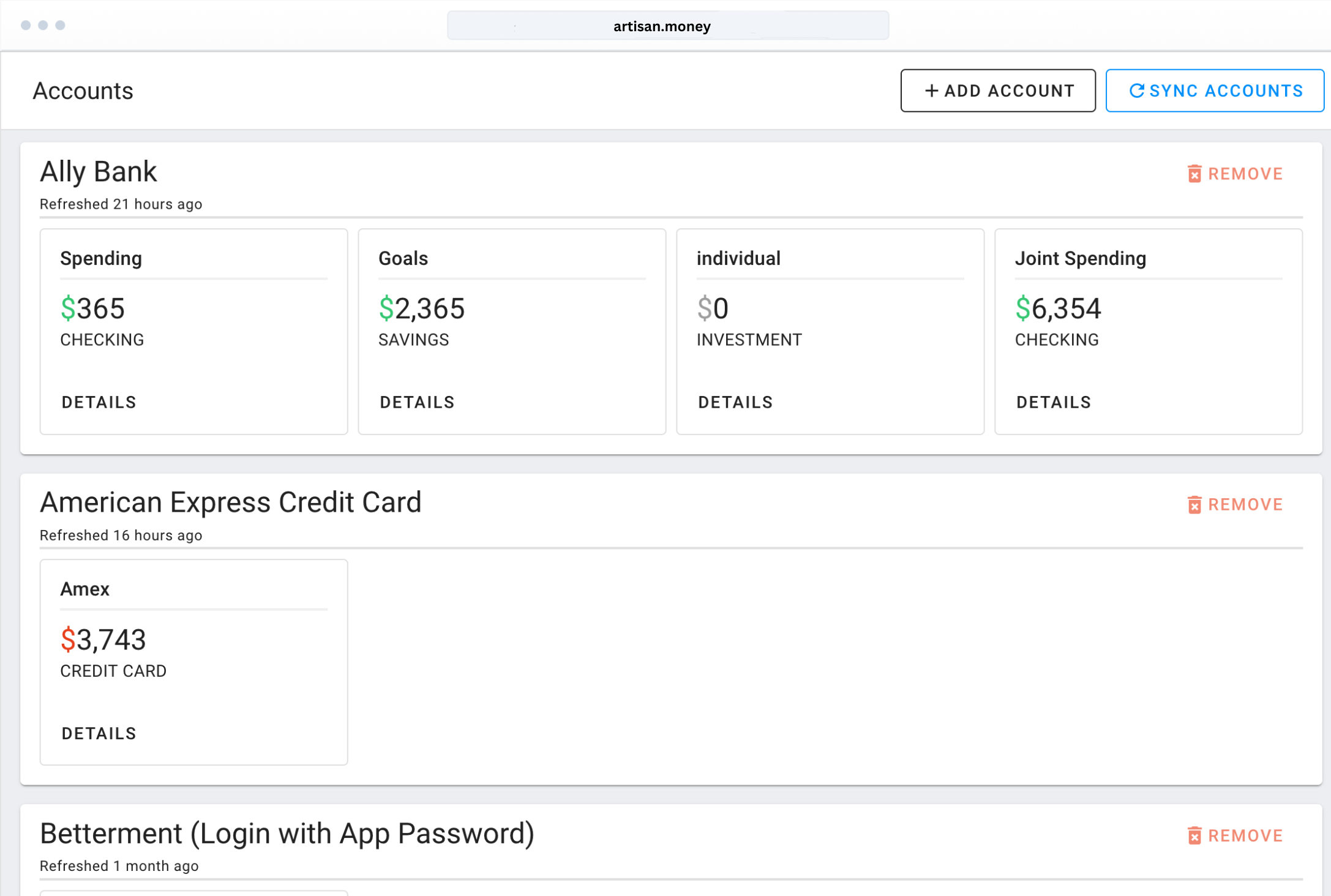
Task: Open Details for Amex credit card
Action: coord(99,733)
